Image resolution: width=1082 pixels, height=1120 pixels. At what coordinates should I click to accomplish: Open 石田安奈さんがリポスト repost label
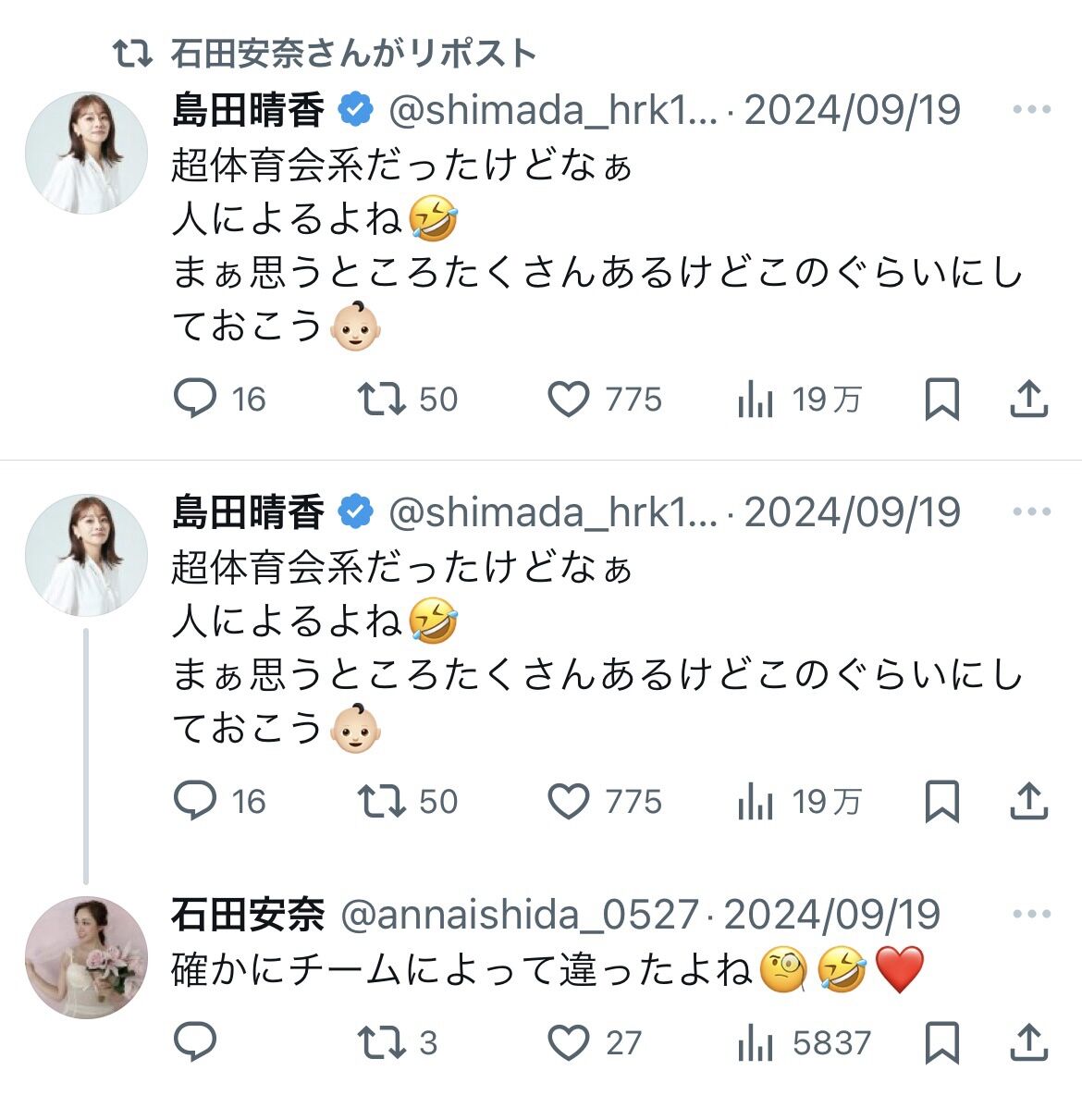tap(351, 54)
